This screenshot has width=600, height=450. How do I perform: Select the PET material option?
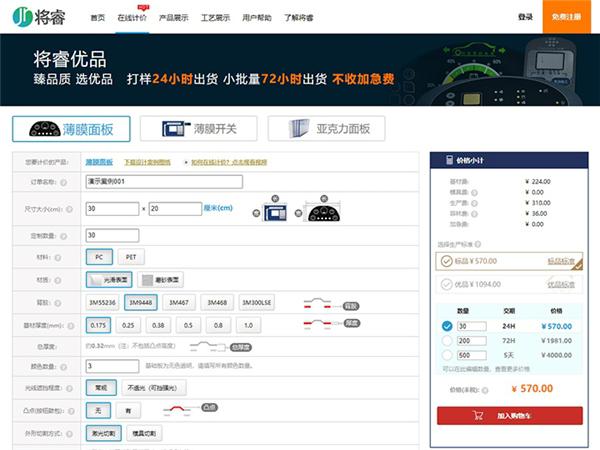point(130,257)
